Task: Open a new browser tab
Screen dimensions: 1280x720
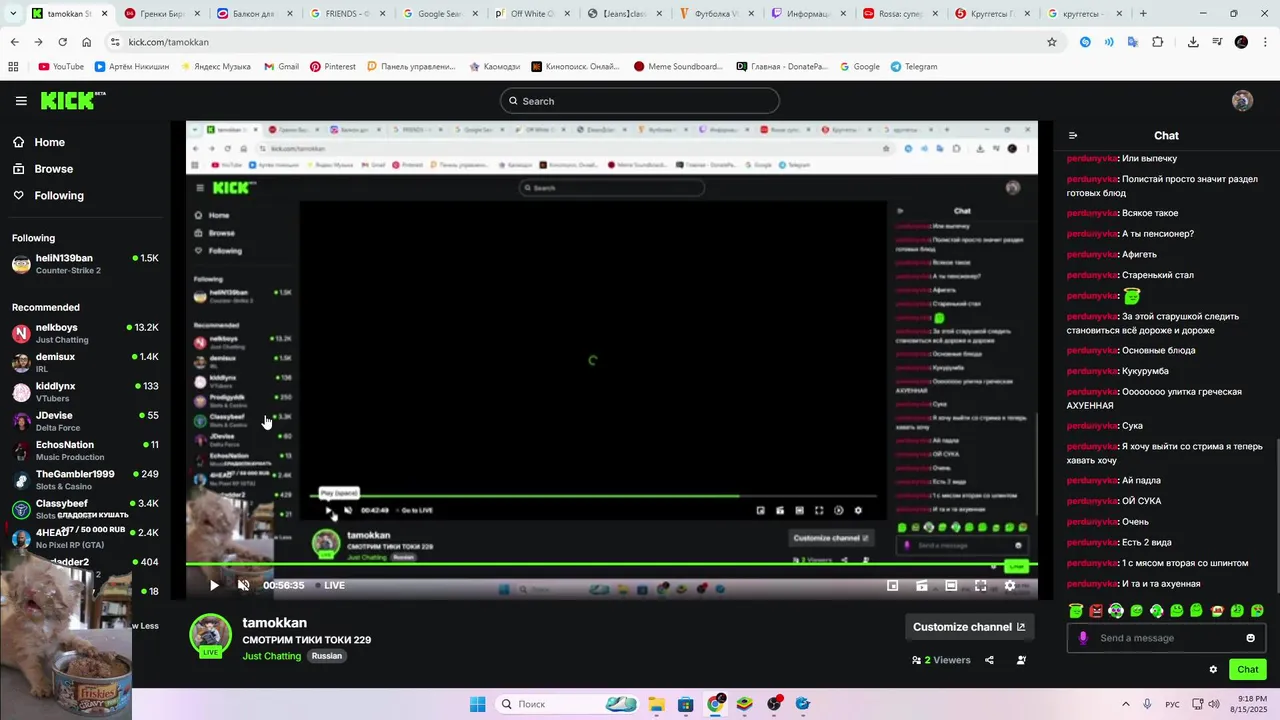Action: coord(1143,14)
